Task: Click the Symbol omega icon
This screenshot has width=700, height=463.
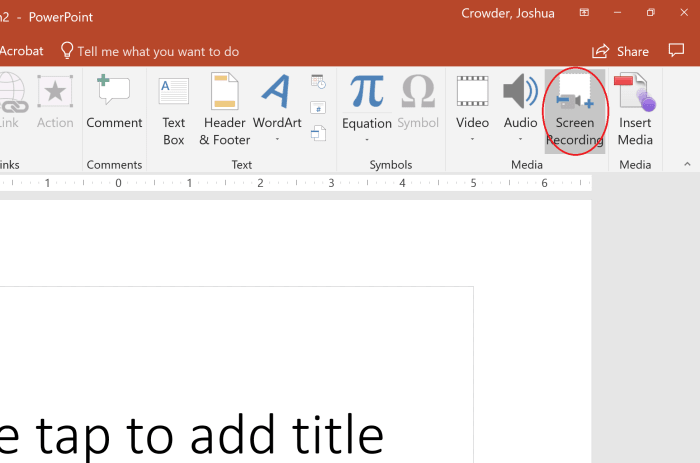Action: coord(418,92)
